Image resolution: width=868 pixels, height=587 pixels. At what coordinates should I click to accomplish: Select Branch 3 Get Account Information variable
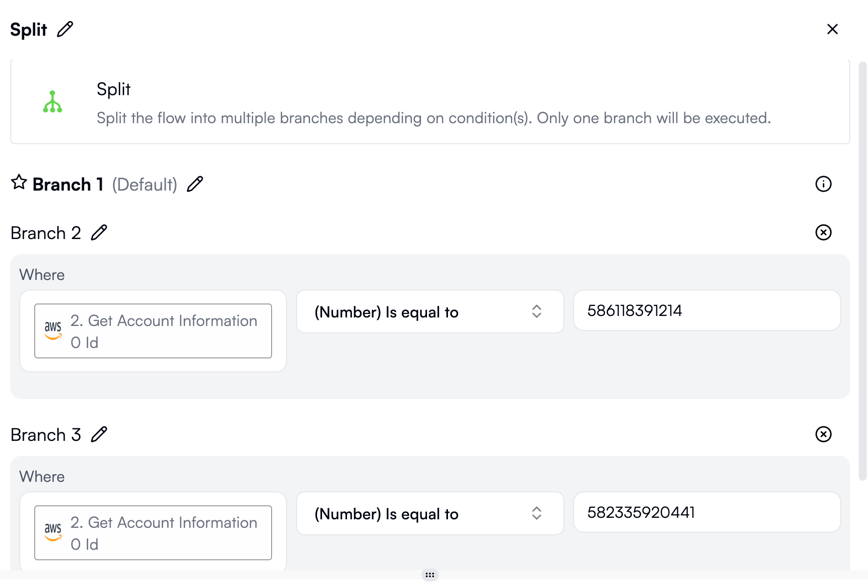coord(153,533)
